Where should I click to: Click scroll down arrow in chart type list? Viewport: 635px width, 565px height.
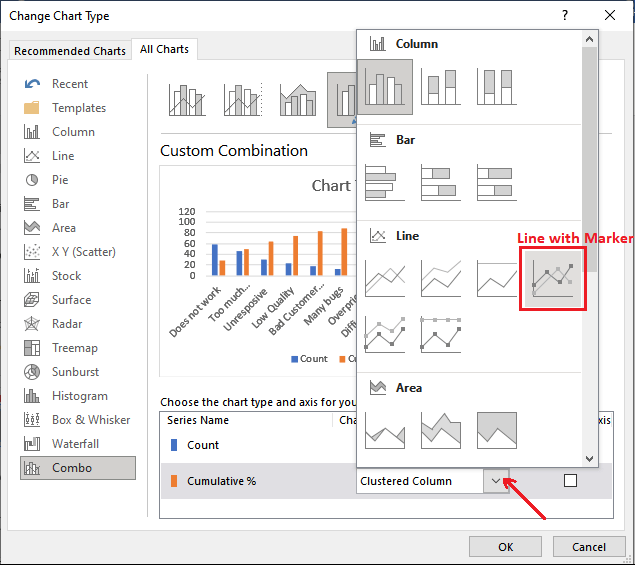tap(589, 458)
